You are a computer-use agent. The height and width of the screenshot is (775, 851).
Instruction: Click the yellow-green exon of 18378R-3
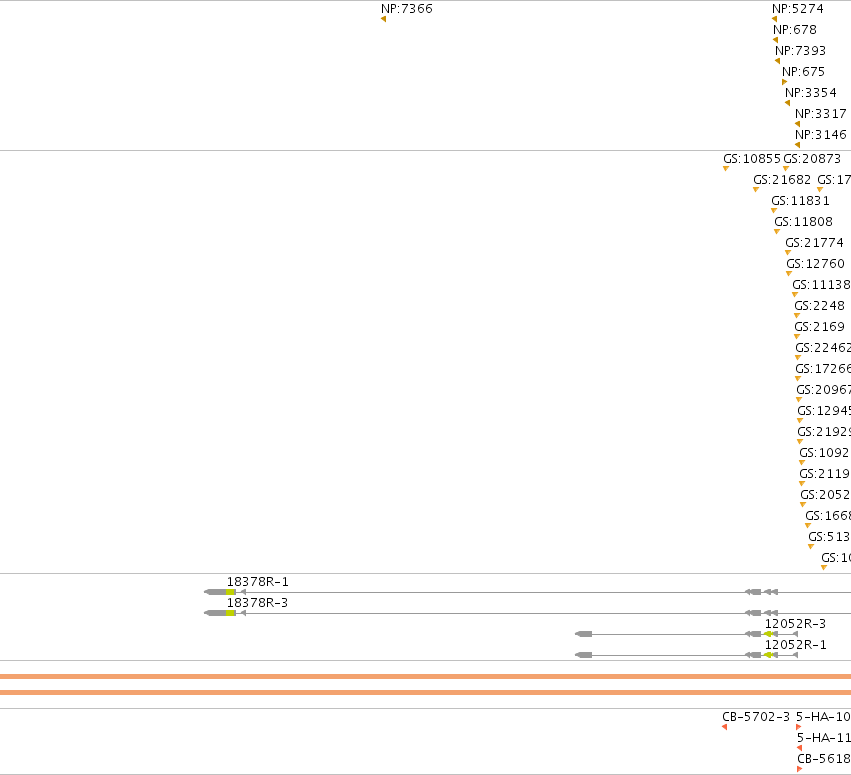pos(231,613)
